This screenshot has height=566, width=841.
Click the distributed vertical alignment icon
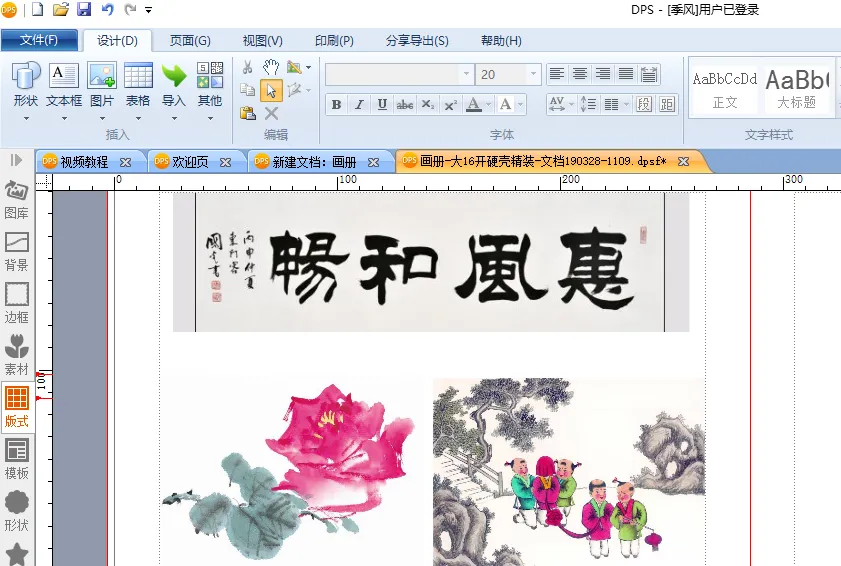[649, 74]
